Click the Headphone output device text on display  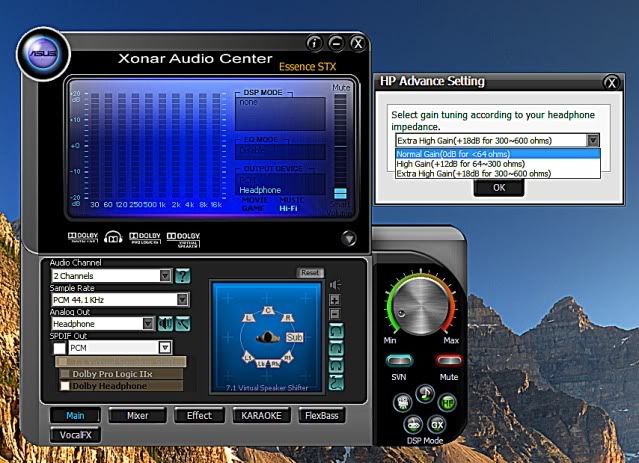pos(260,190)
